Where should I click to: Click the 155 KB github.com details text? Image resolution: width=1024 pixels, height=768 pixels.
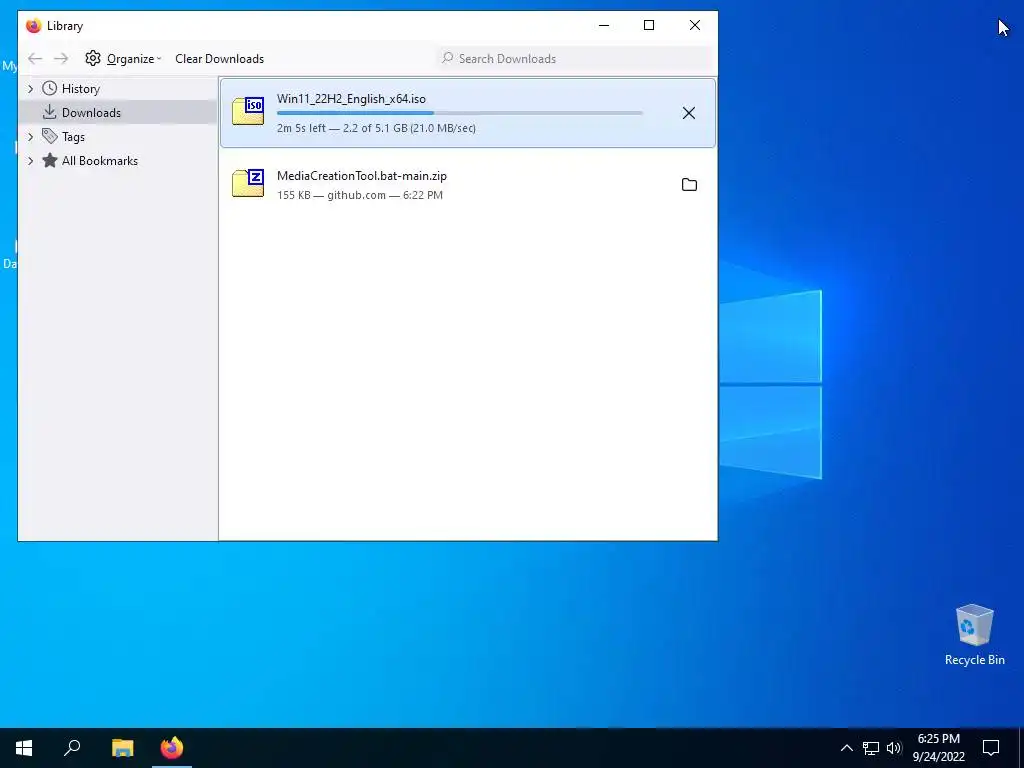click(360, 195)
